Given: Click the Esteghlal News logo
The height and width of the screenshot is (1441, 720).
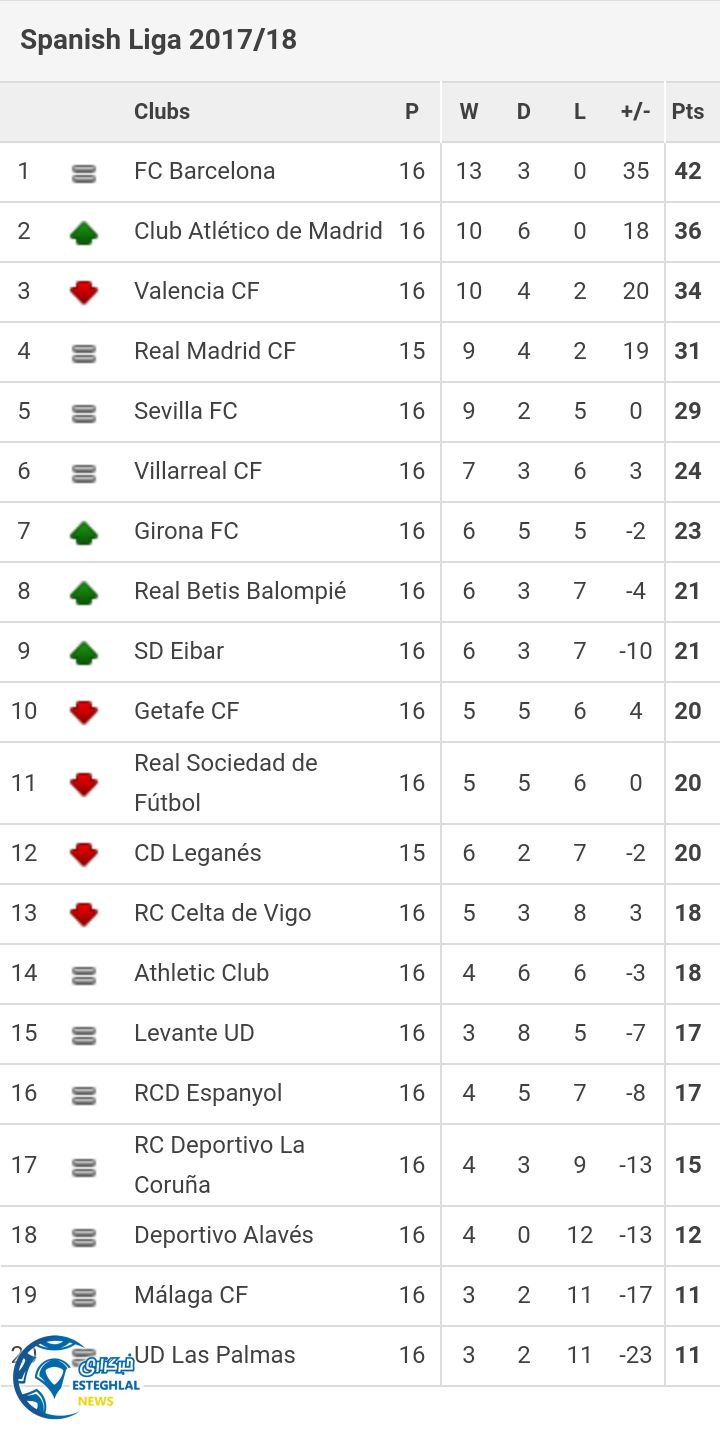Looking at the screenshot, I should [75, 1377].
